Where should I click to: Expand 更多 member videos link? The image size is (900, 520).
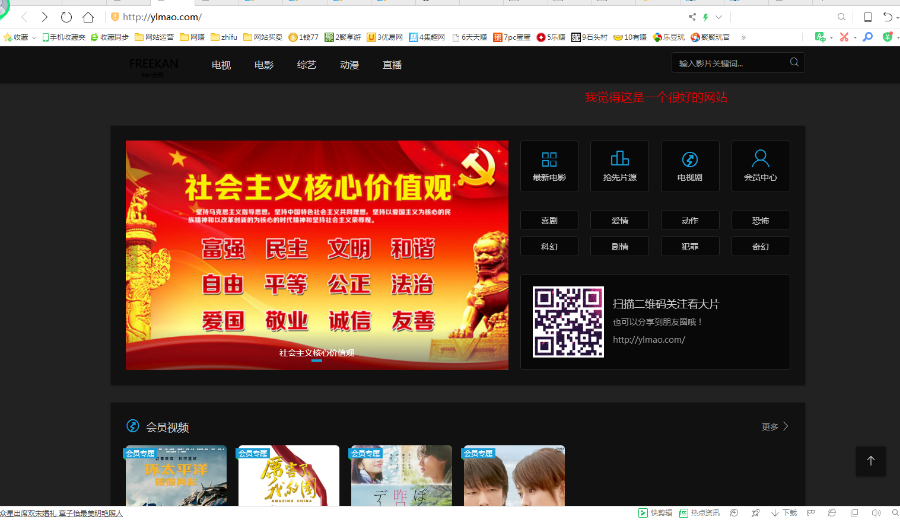pos(775,426)
